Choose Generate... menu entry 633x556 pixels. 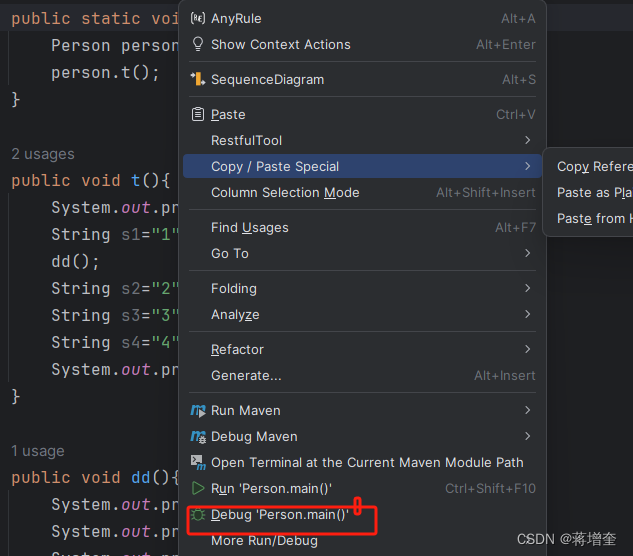[x=362, y=376]
